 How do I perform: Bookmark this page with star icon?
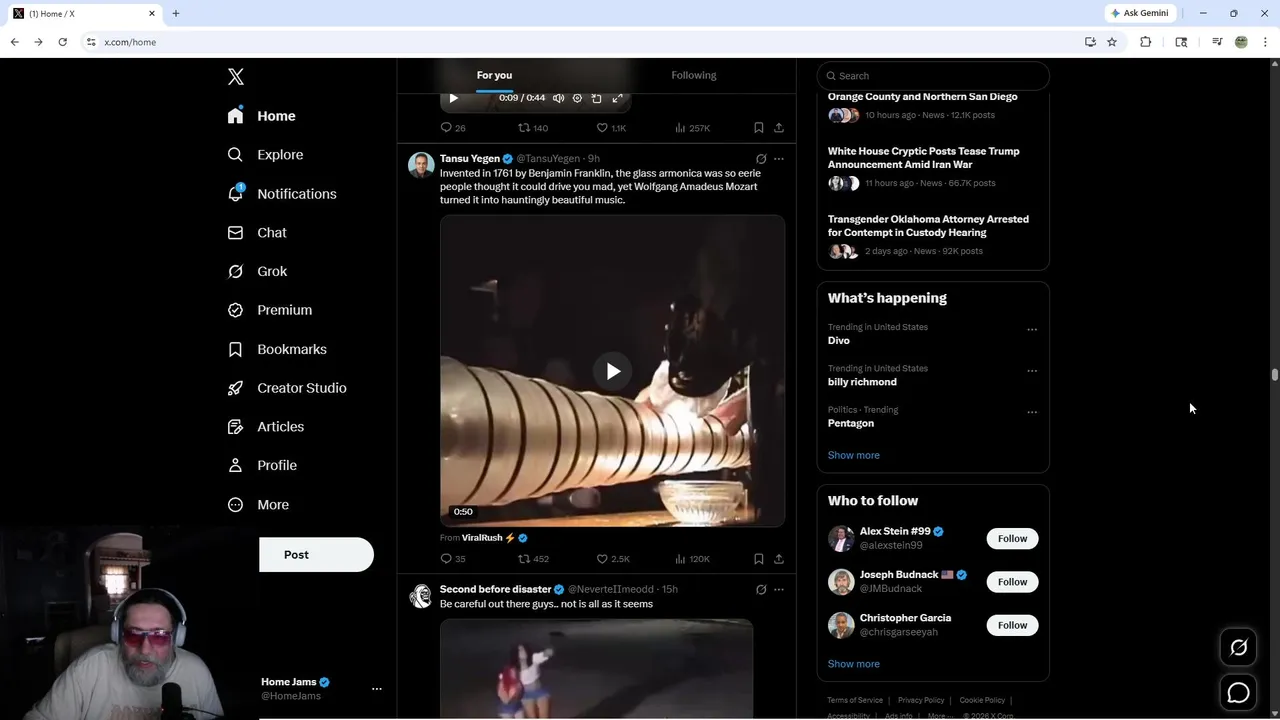point(1112,42)
